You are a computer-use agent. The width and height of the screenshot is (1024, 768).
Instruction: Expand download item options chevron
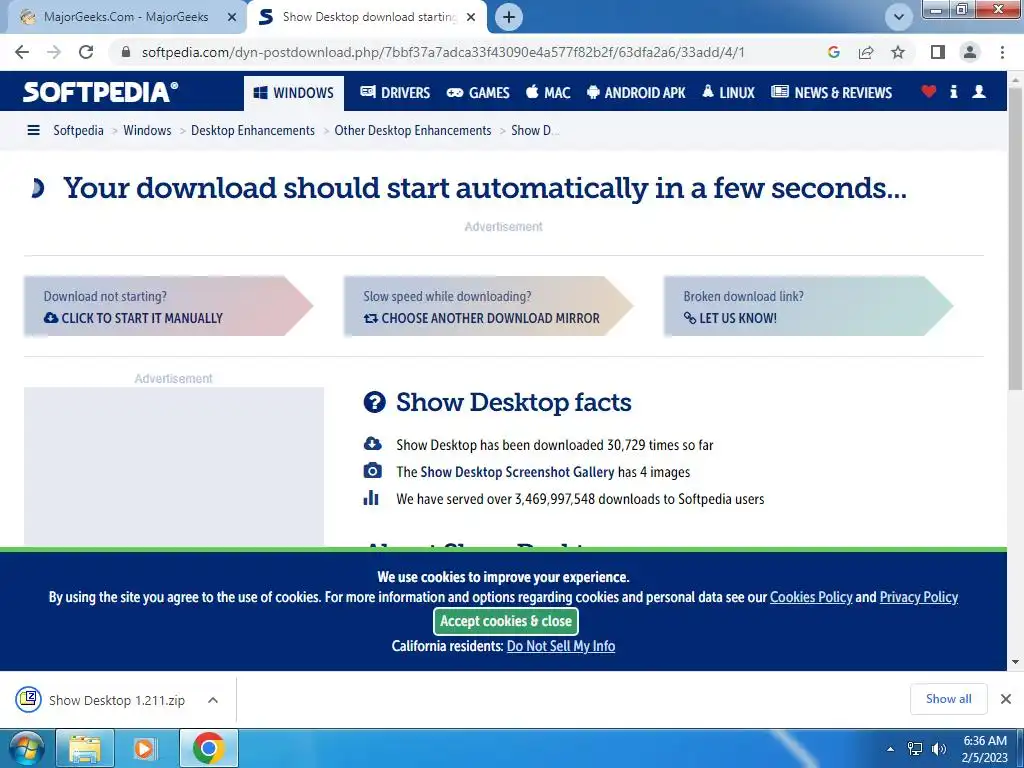(212, 700)
